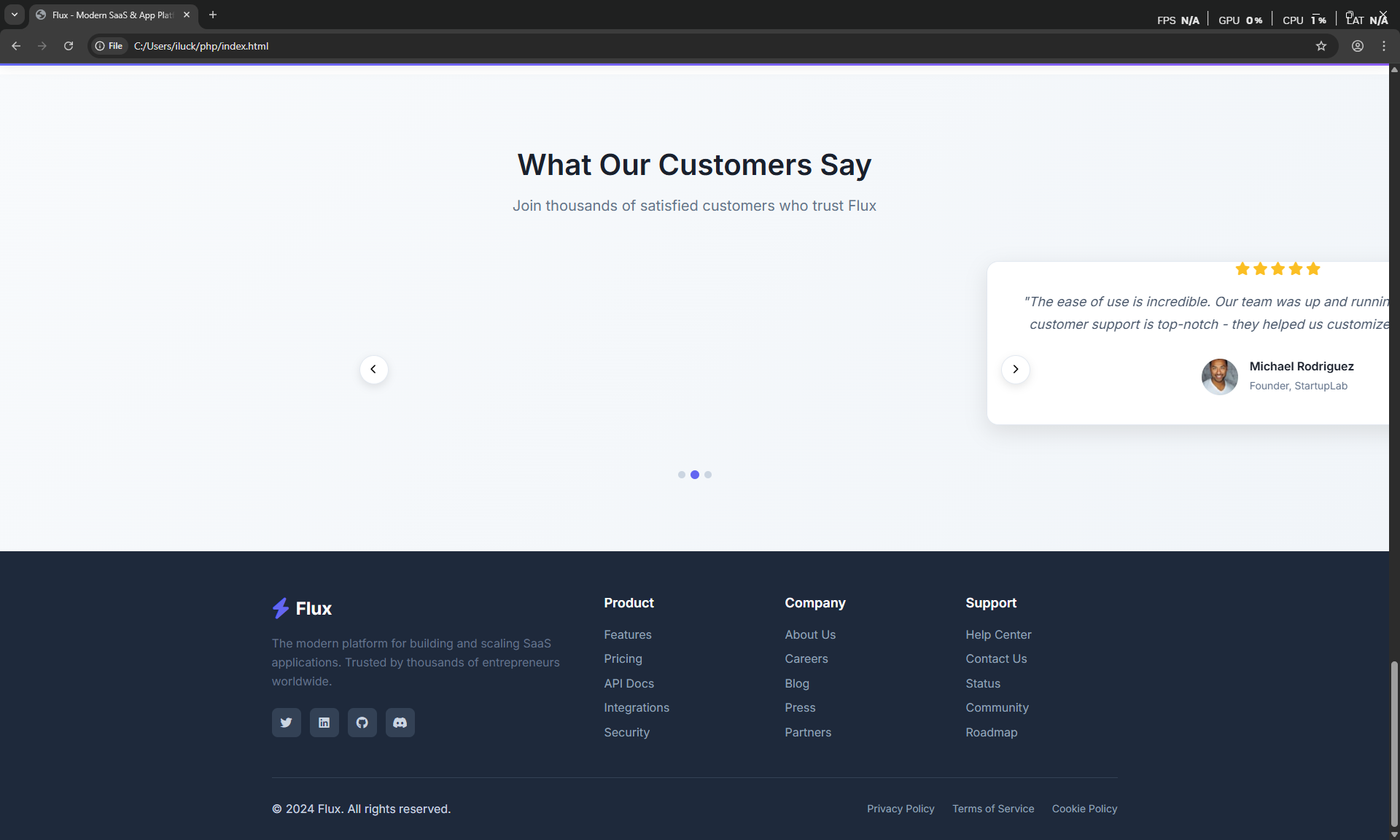Select the first testimonial carousel dot
This screenshot has width=1400, height=840.
(681, 475)
